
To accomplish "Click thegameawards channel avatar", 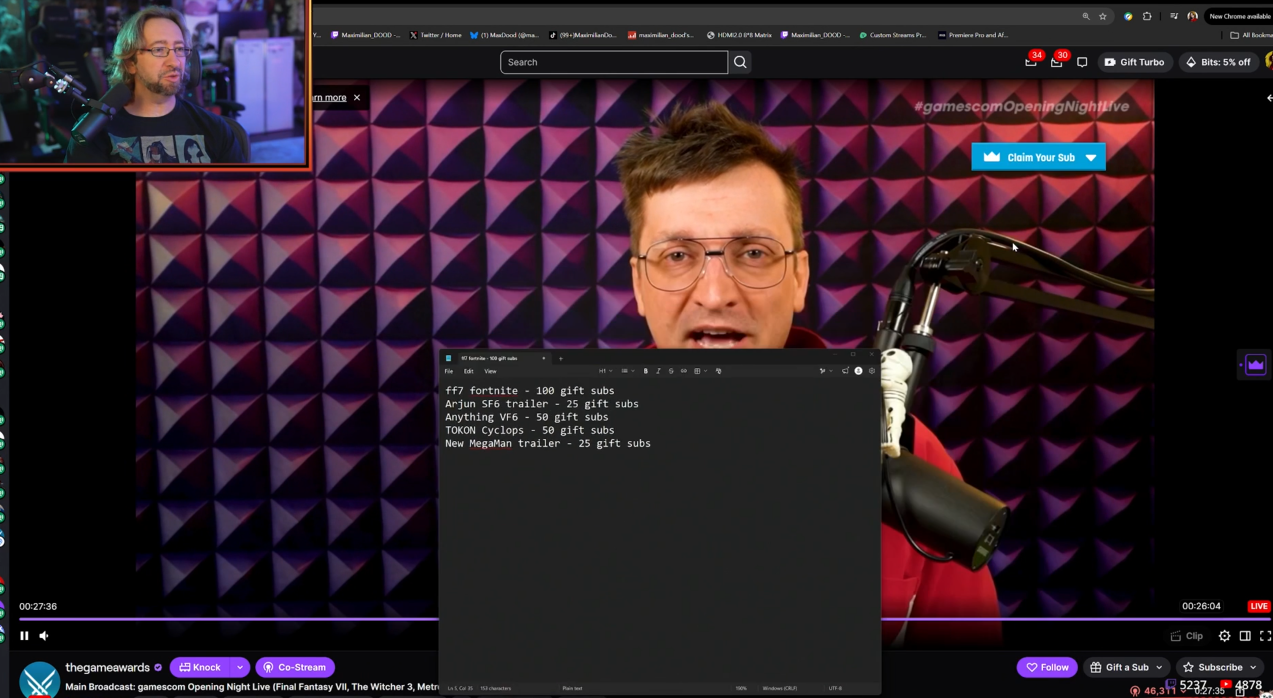I will 39,680.
